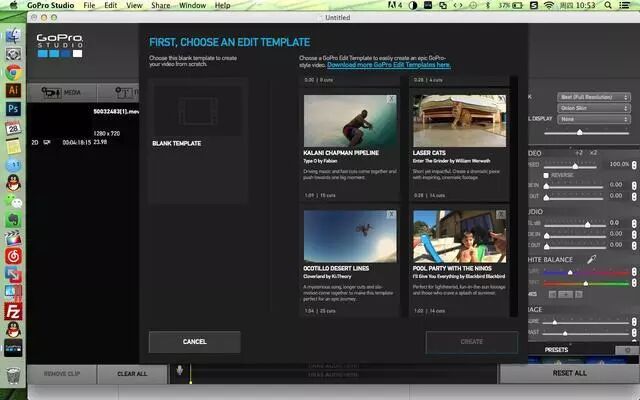
Task: Dismiss the Pool Party template X
Action: (501, 214)
